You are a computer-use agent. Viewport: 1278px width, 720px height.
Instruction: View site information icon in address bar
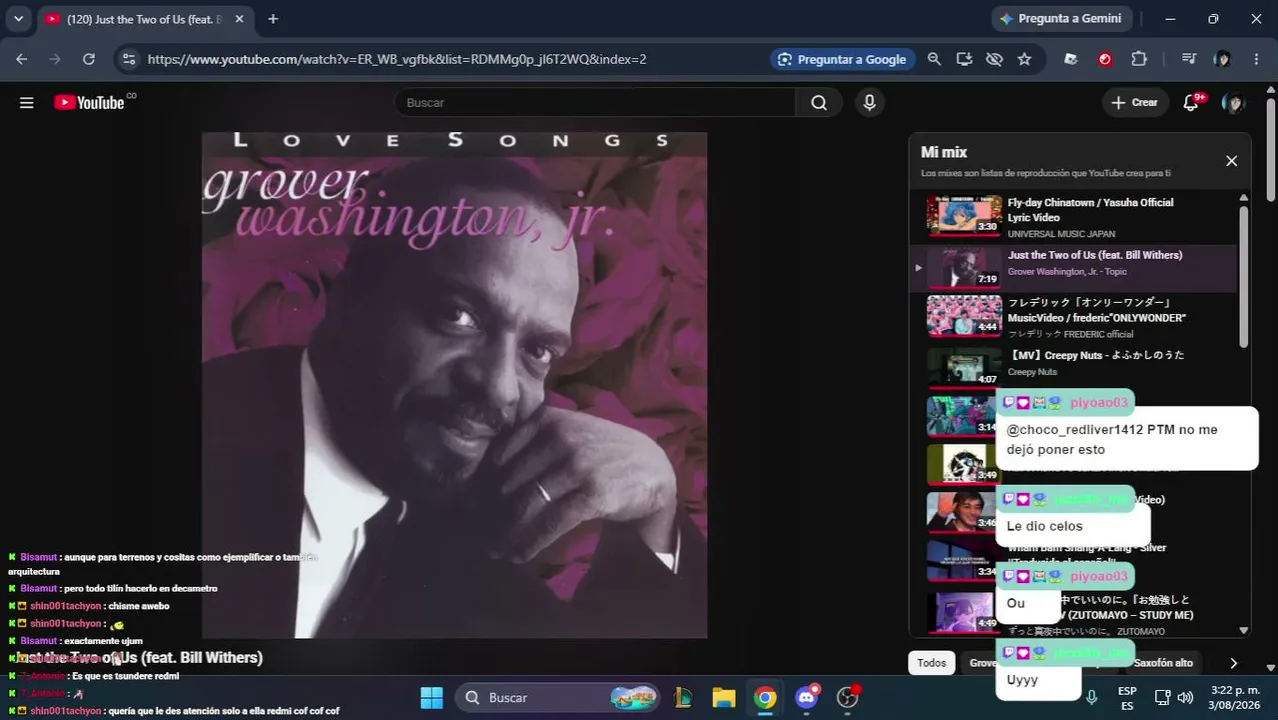(128, 59)
